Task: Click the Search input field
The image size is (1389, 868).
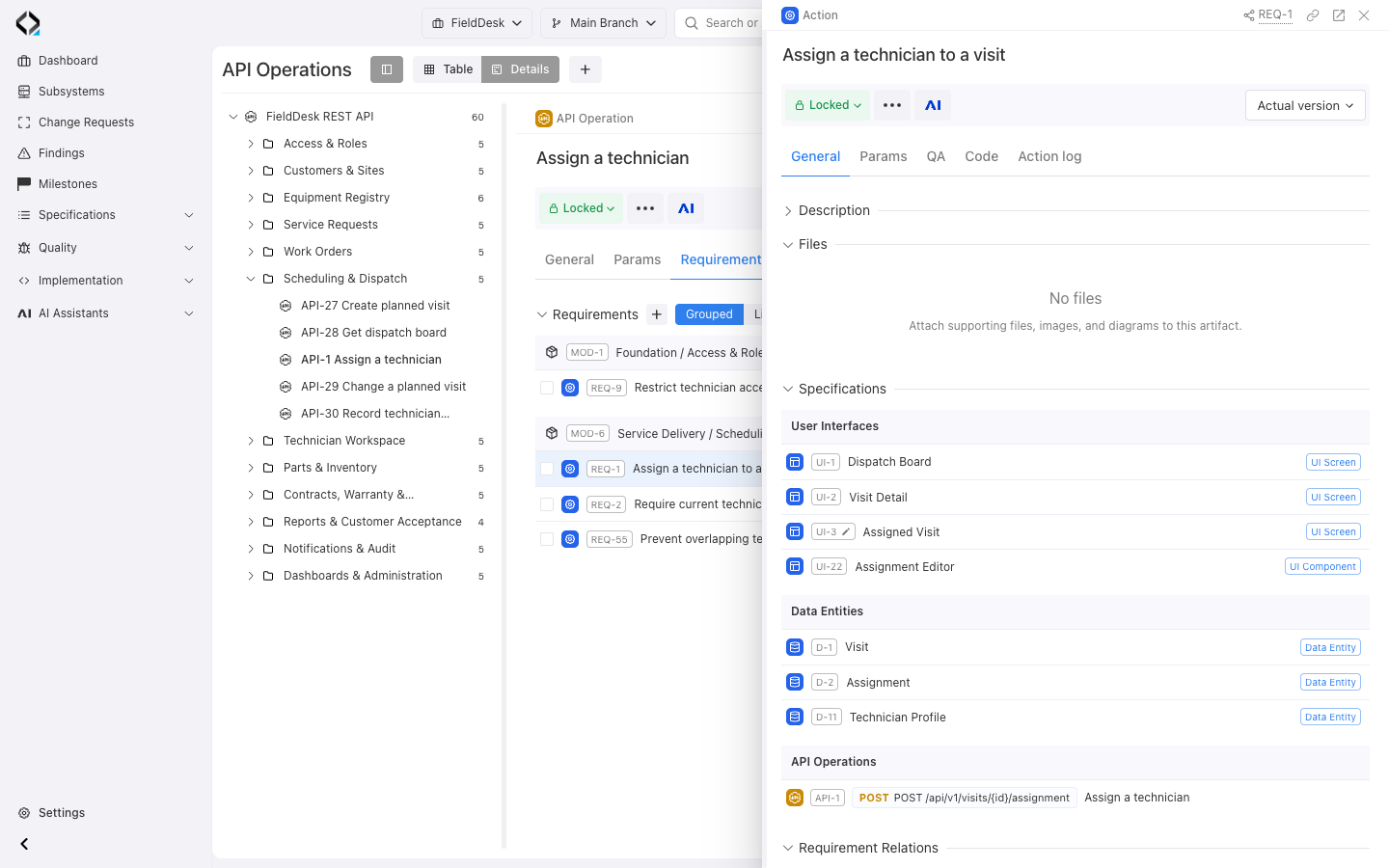Action: [719, 23]
